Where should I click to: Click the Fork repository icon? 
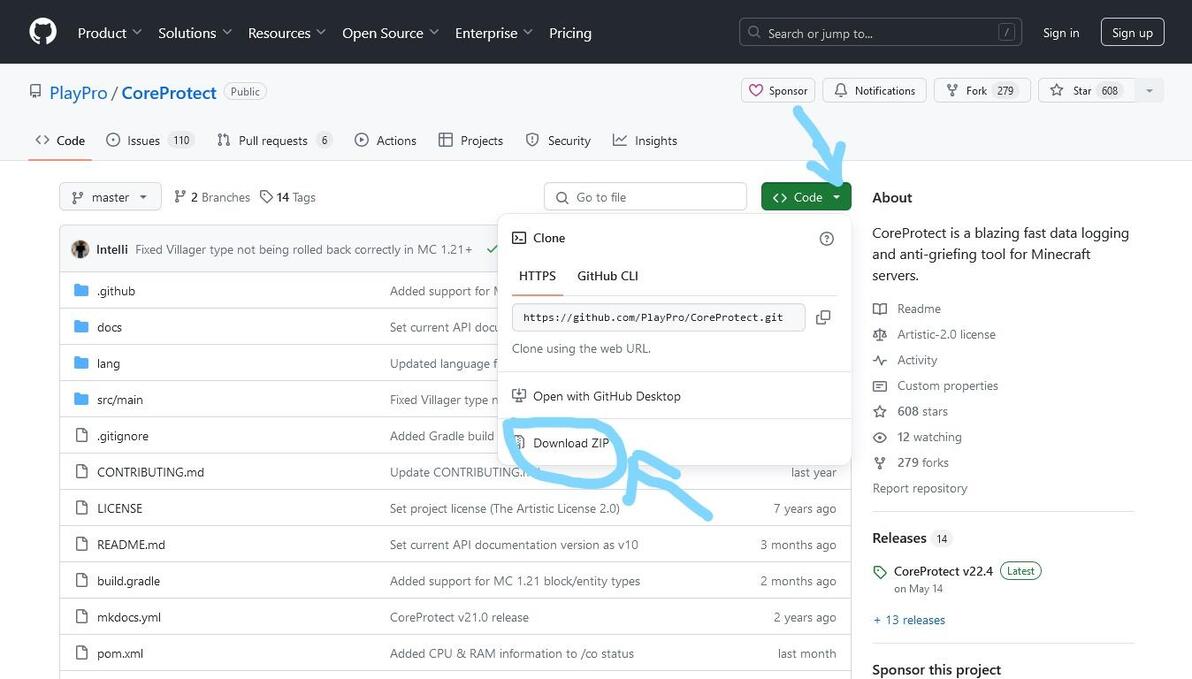pyautogui.click(x=952, y=90)
